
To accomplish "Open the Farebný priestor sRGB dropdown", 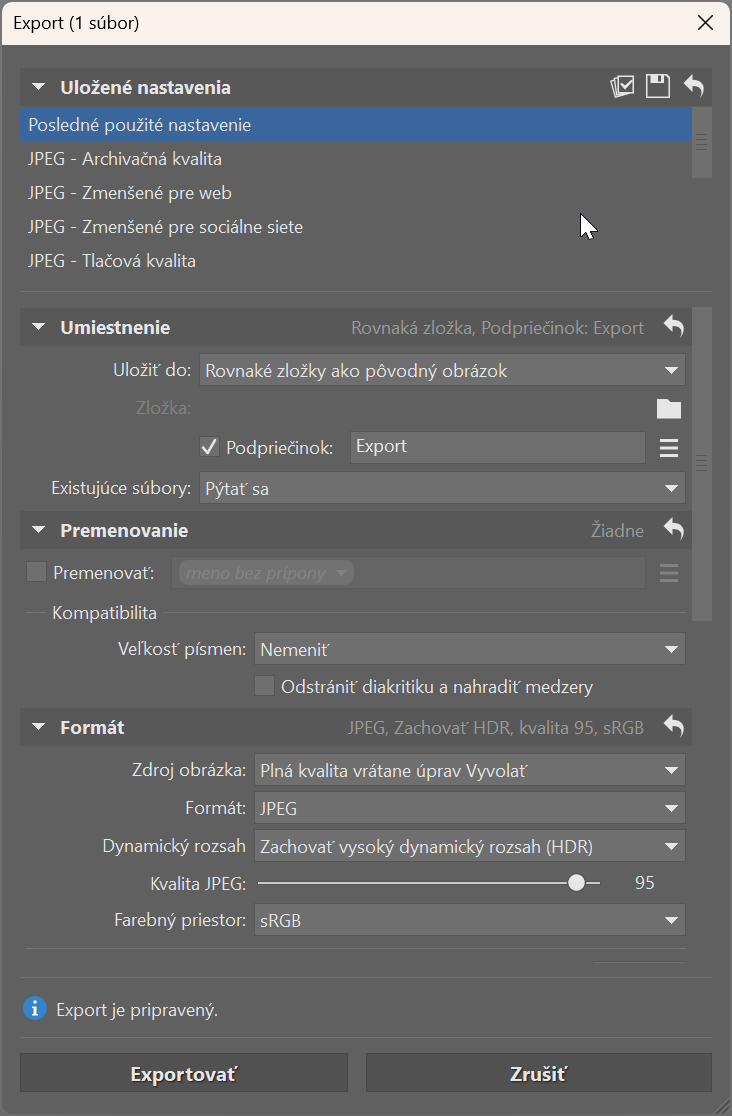I will pos(470,920).
